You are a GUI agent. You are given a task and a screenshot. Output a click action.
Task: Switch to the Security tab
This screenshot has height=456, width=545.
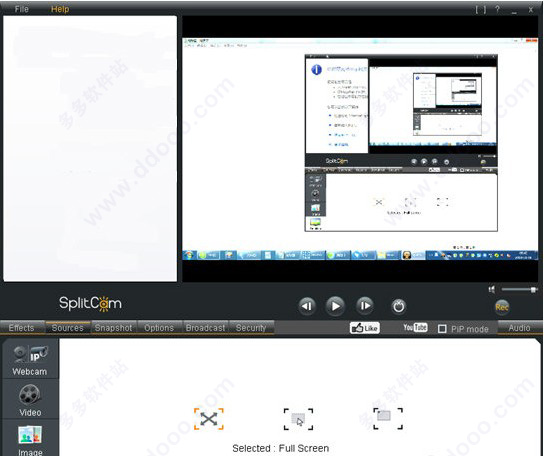coord(251,328)
